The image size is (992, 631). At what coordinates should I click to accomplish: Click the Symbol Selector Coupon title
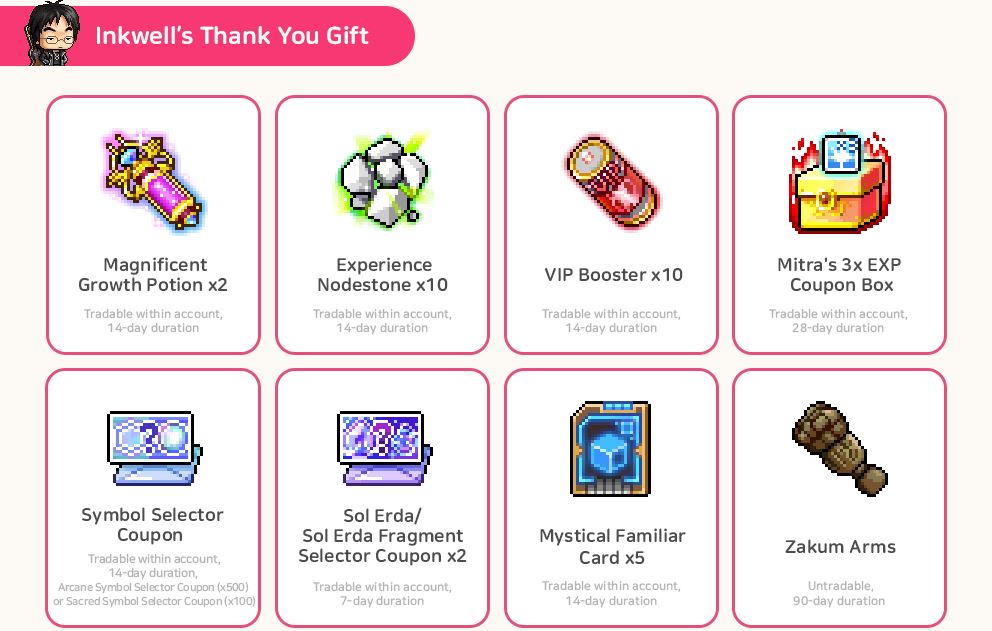click(x=152, y=525)
